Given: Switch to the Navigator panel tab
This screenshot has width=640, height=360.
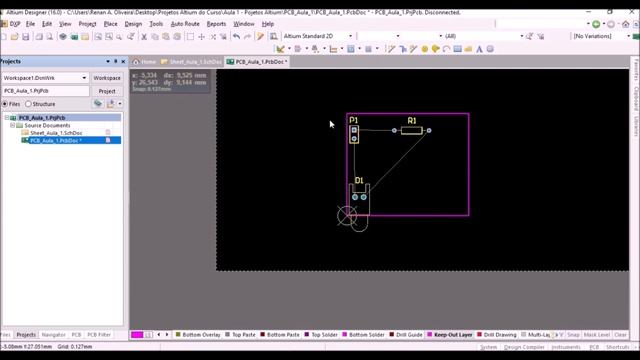Looking at the screenshot, I should pos(53,335).
